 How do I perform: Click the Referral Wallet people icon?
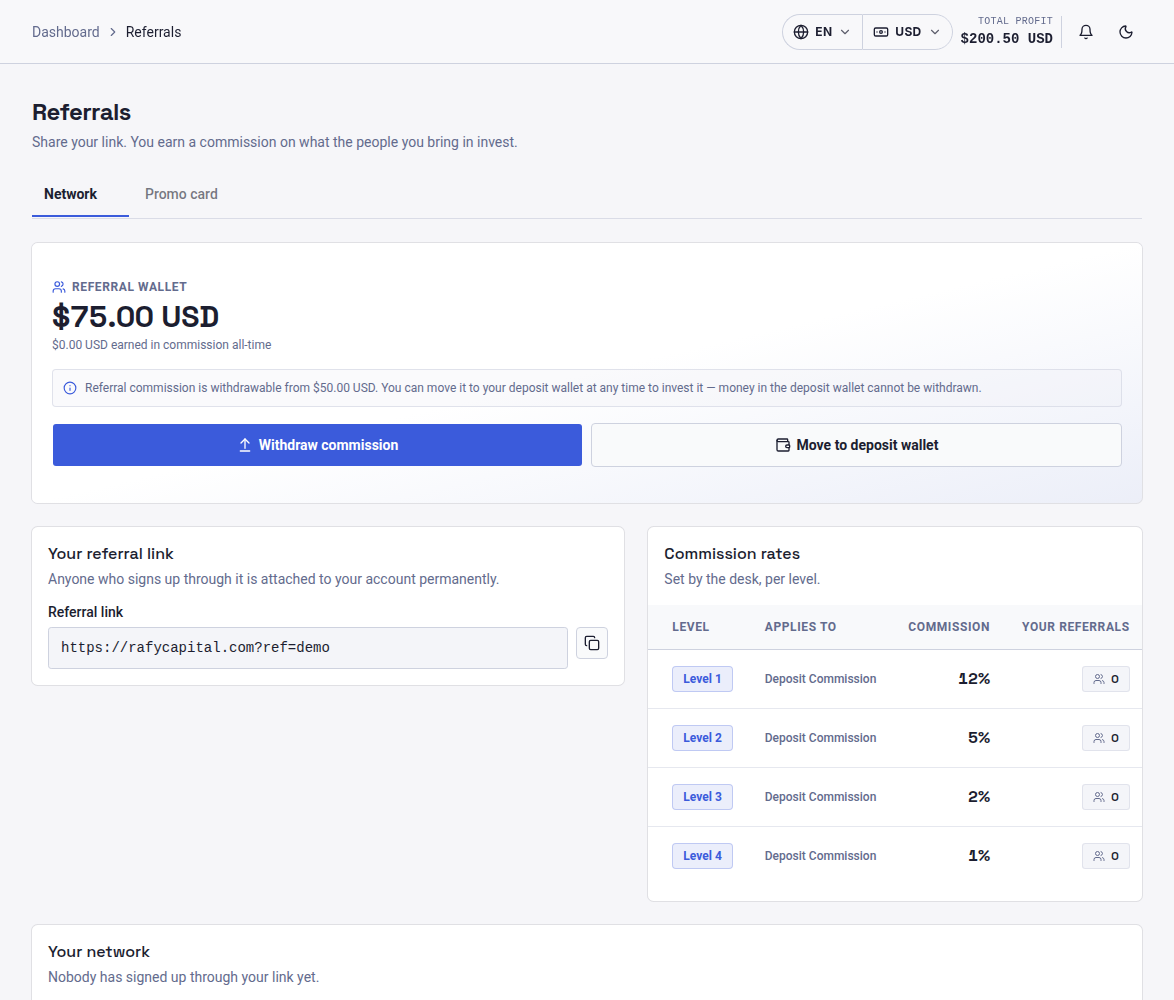59,287
